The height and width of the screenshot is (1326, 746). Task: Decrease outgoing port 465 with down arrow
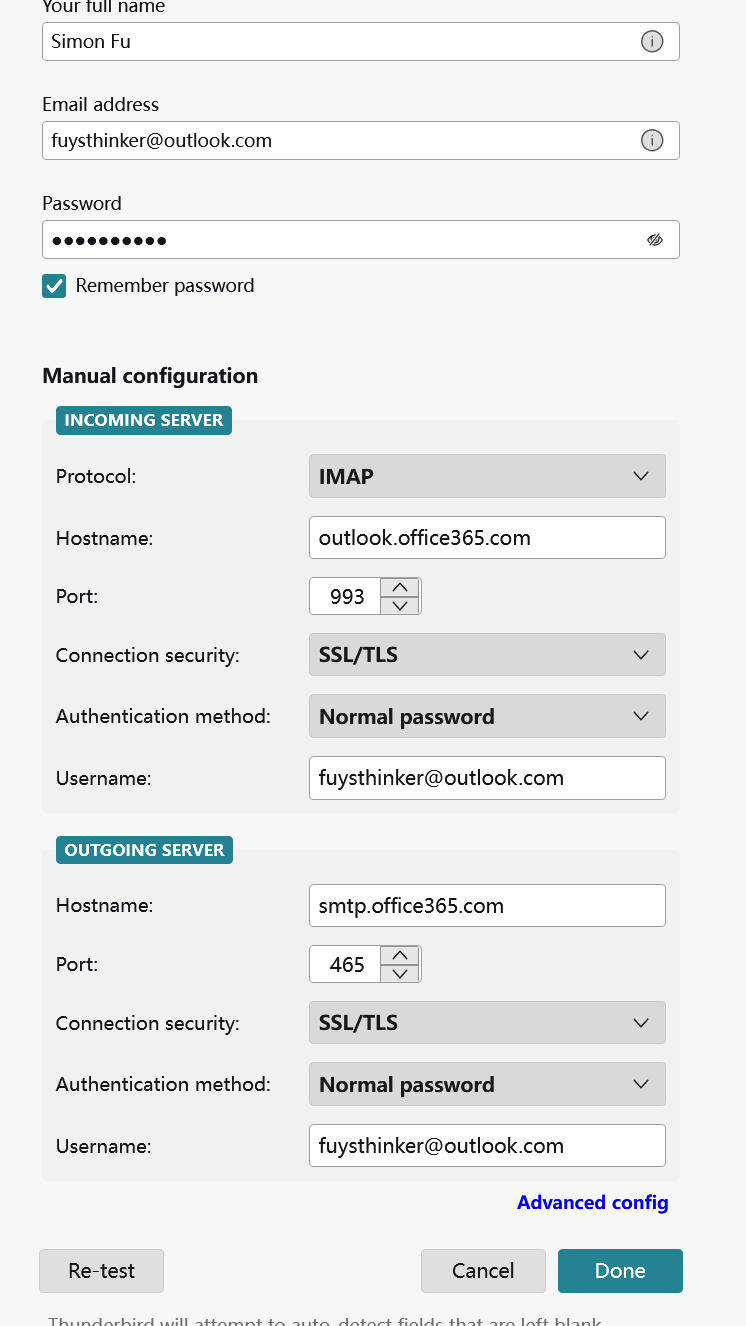click(400, 973)
